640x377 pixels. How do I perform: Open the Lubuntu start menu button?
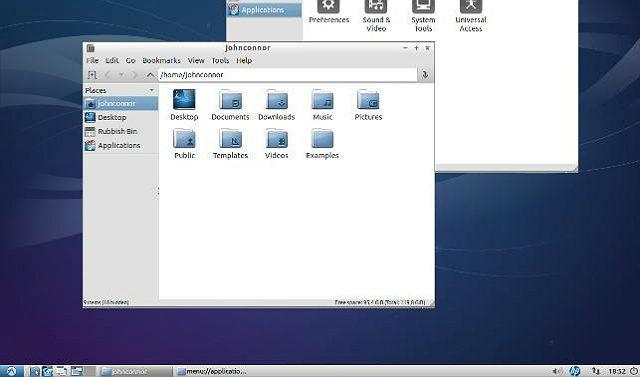pyautogui.click(x=11, y=371)
